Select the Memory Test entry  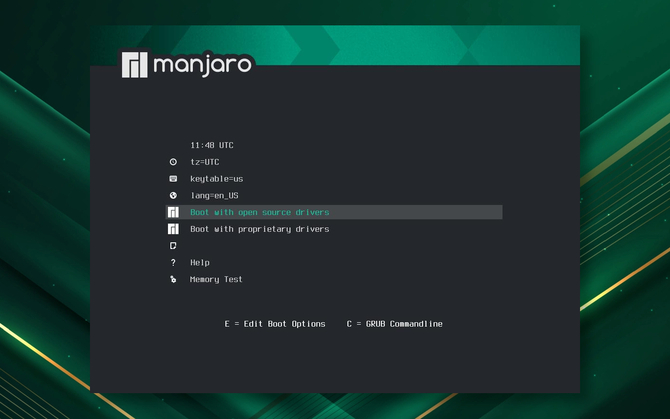[216, 279]
